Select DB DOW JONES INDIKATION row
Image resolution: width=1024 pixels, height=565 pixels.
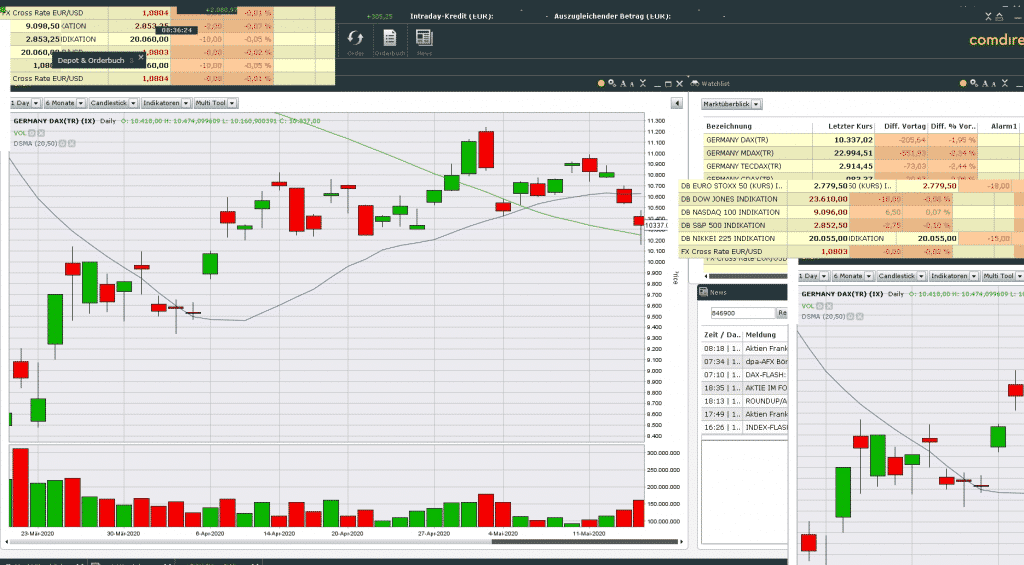pyautogui.click(x=851, y=199)
